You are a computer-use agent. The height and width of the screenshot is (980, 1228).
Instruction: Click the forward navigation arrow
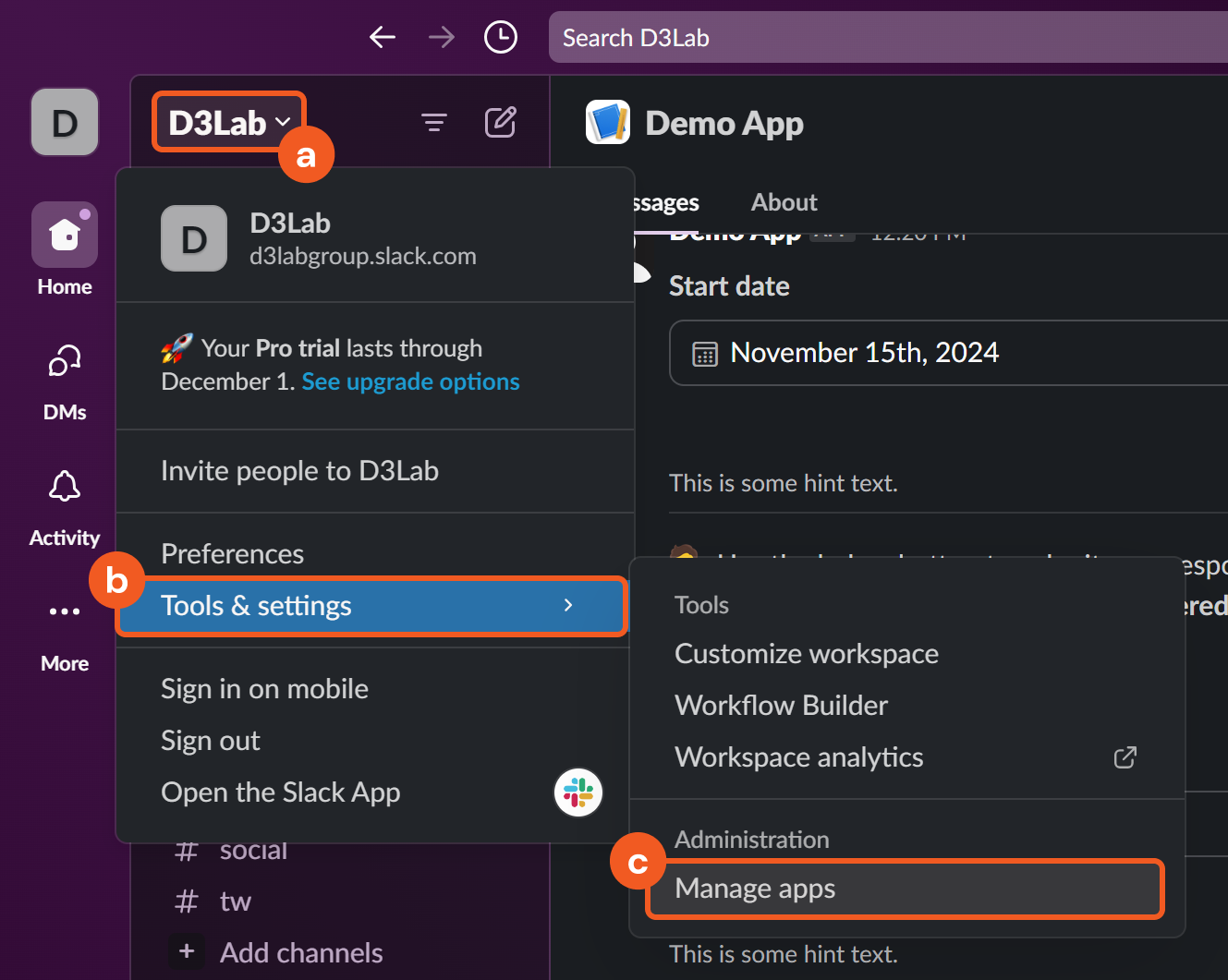pos(442,37)
